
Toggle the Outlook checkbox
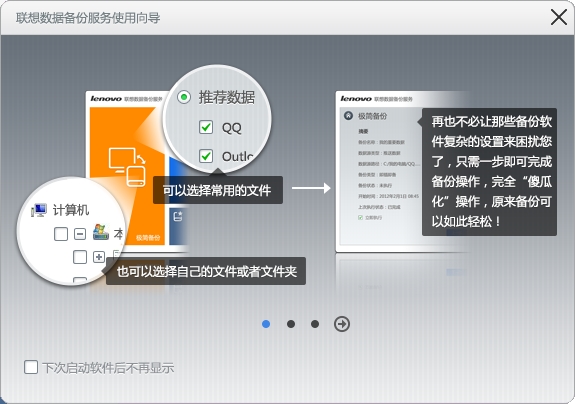pos(206,156)
